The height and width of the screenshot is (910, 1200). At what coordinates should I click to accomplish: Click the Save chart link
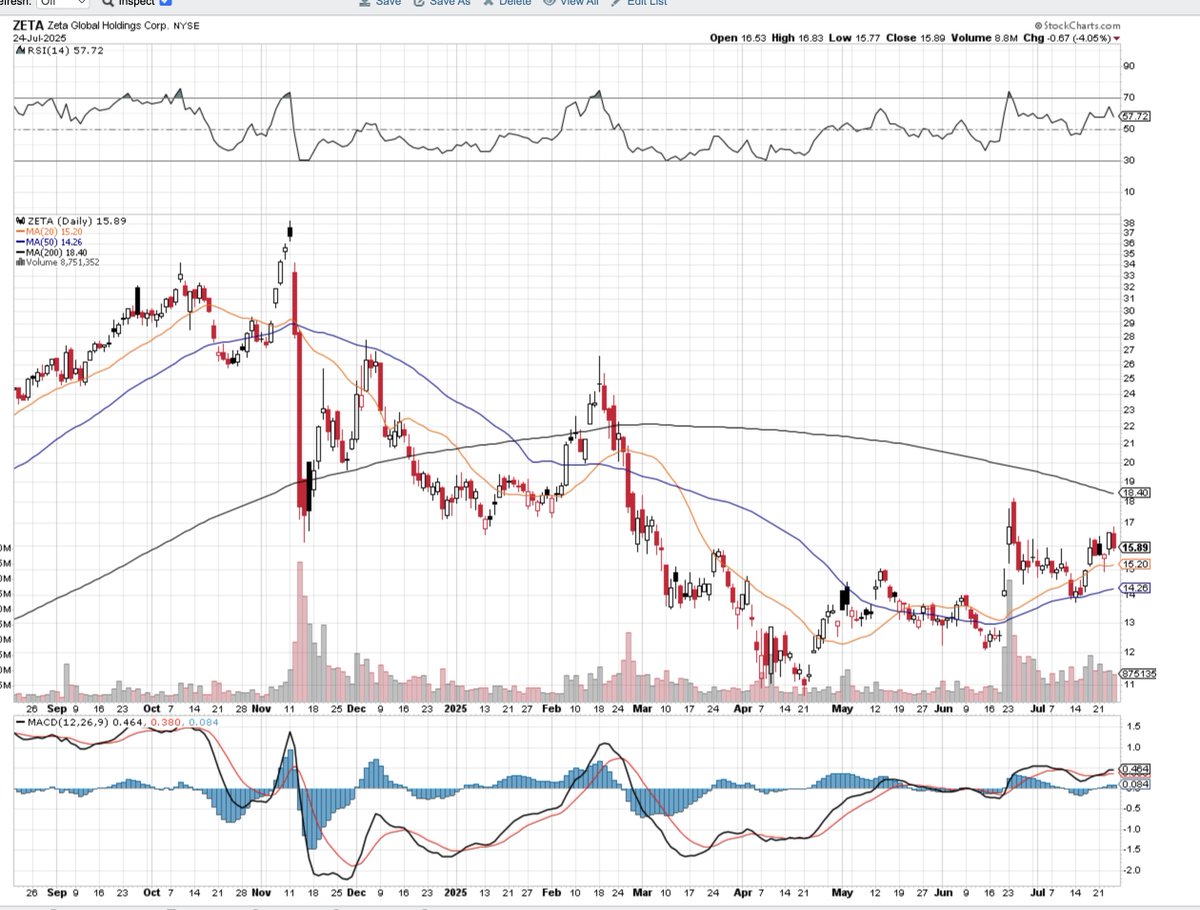pyautogui.click(x=379, y=3)
